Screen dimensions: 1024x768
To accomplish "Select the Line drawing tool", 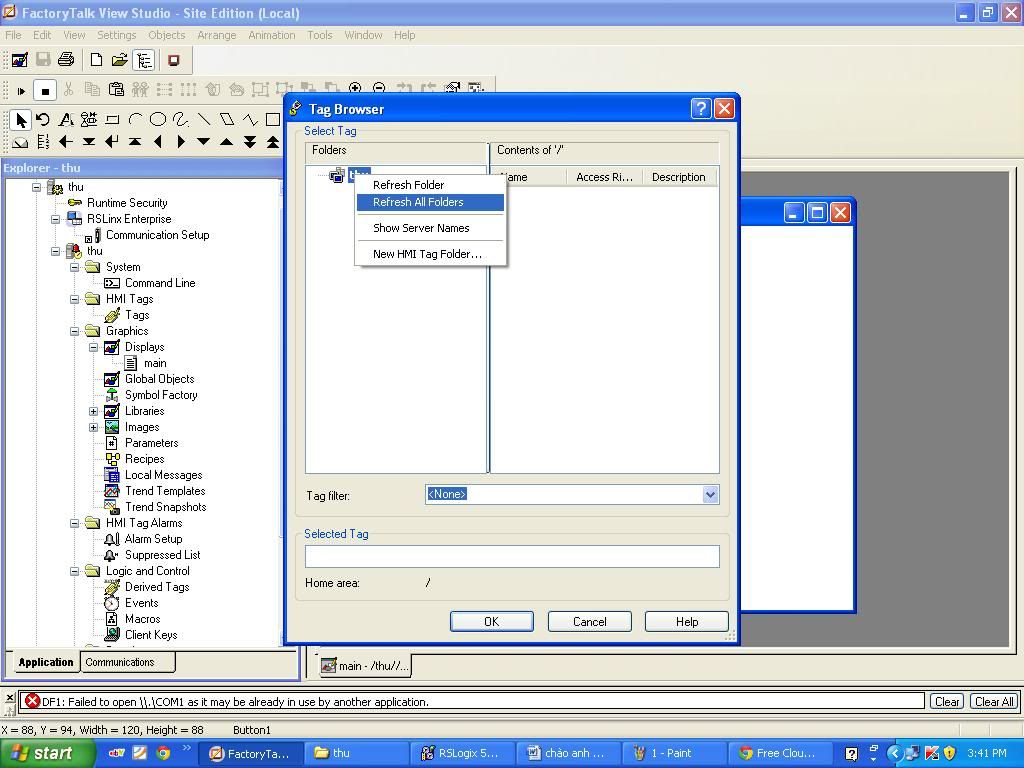I will [x=204, y=120].
